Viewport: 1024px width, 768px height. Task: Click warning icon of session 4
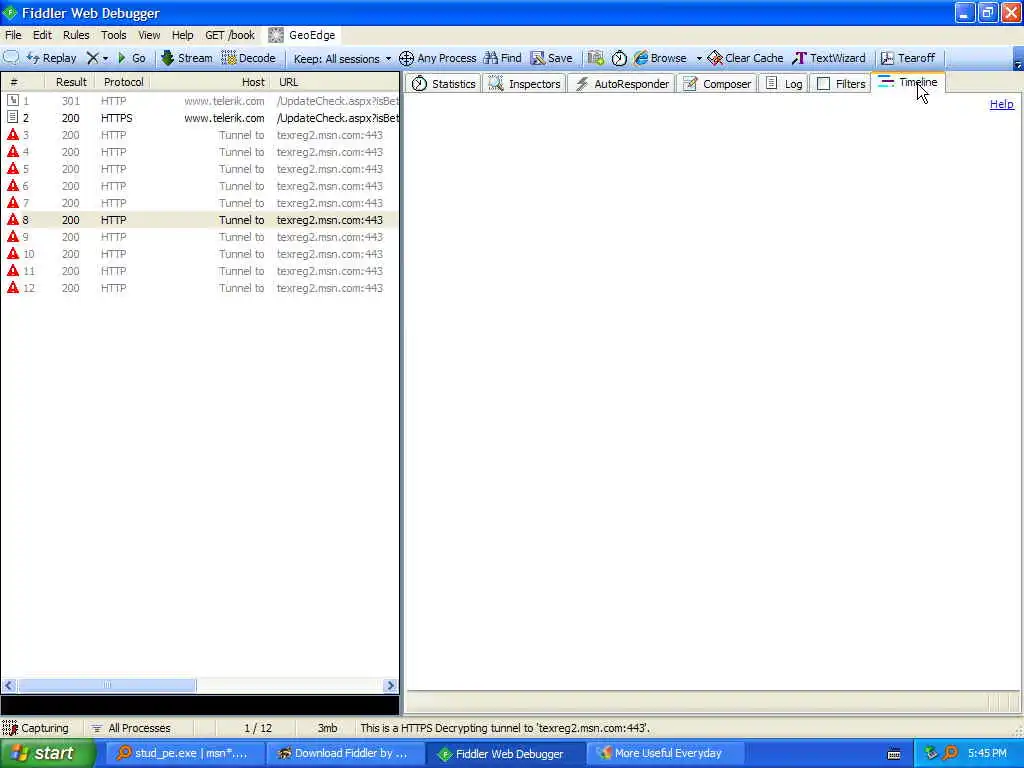pyautogui.click(x=12, y=152)
